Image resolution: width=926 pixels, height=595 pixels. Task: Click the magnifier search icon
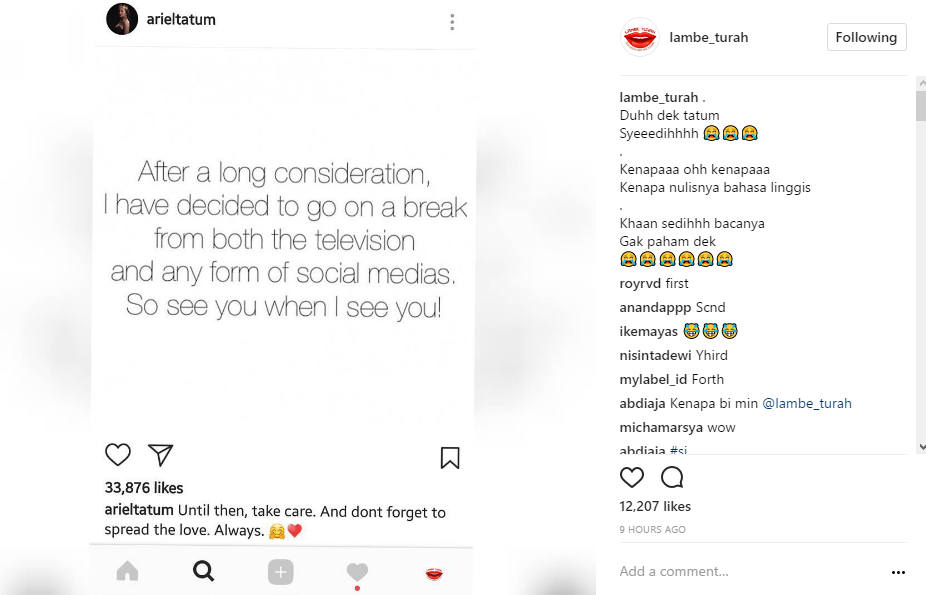203,571
